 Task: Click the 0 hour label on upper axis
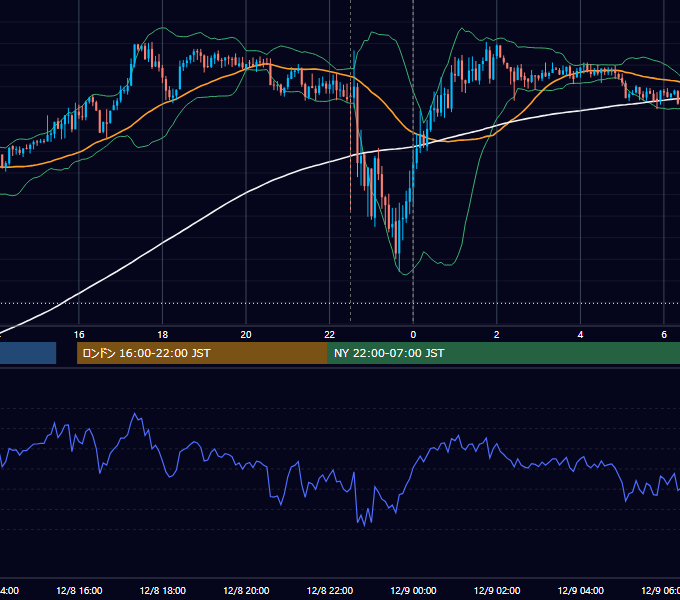(413, 335)
